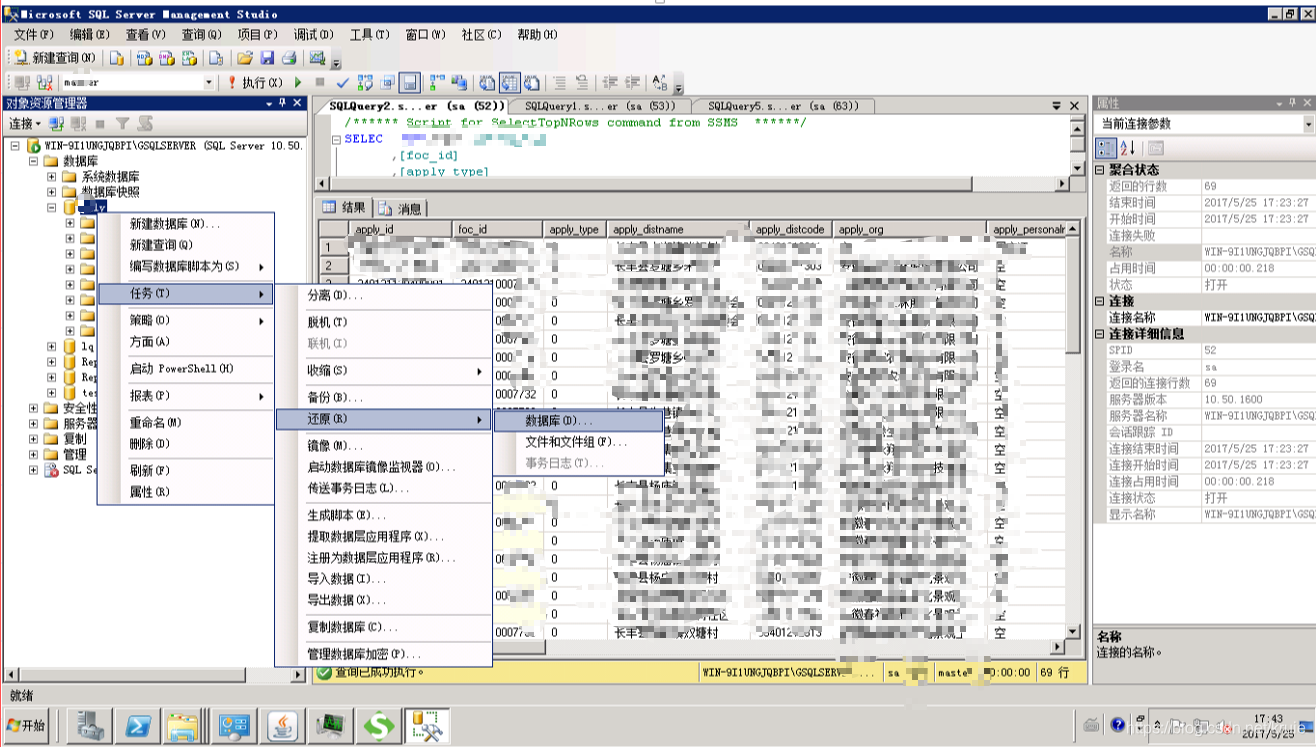Viewport: 1316px width, 747px height.
Task: Click Object Explorer connect icon next to 连接
Action: 57,124
